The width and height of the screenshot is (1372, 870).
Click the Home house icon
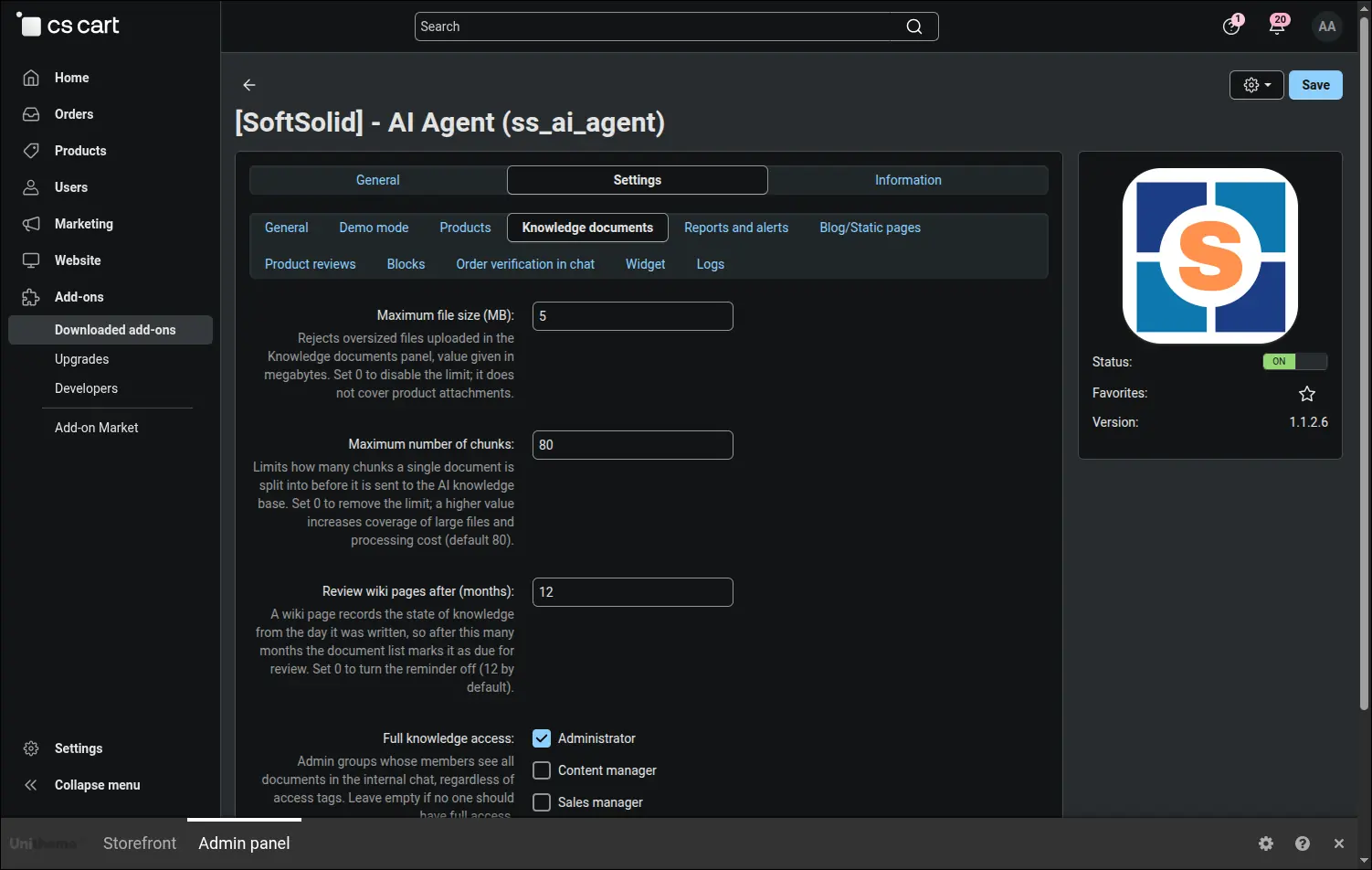point(31,78)
